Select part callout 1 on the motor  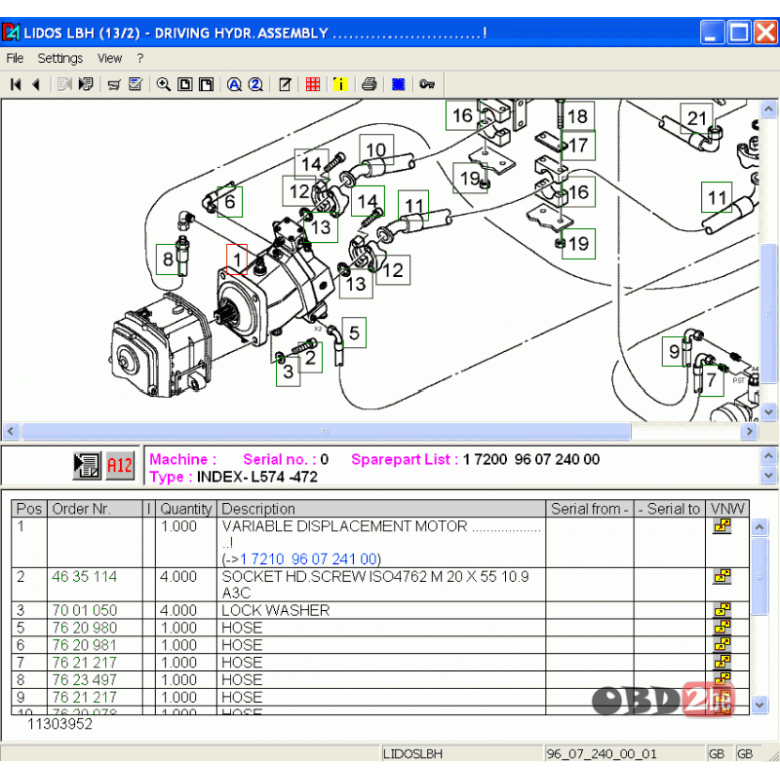[x=237, y=259]
